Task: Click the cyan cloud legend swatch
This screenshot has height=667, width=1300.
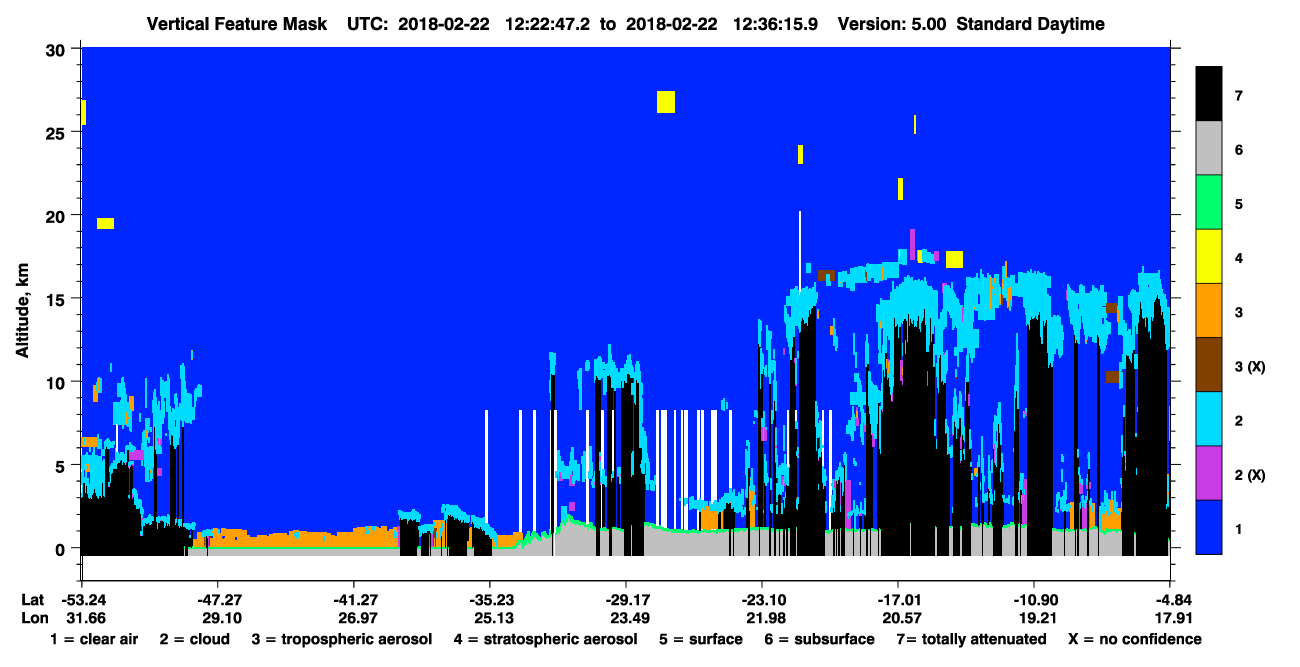Action: [x=1209, y=419]
